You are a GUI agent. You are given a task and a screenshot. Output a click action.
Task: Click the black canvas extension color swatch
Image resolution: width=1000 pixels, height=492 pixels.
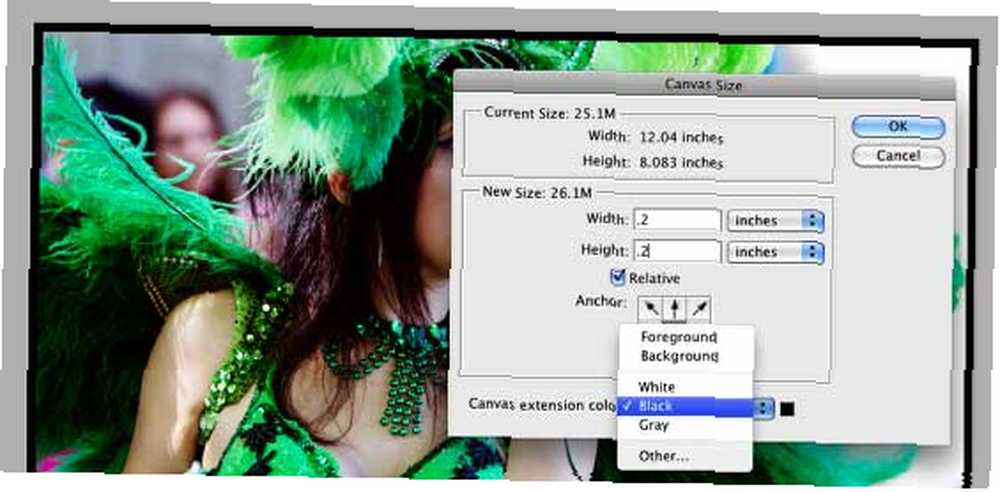pos(788,409)
